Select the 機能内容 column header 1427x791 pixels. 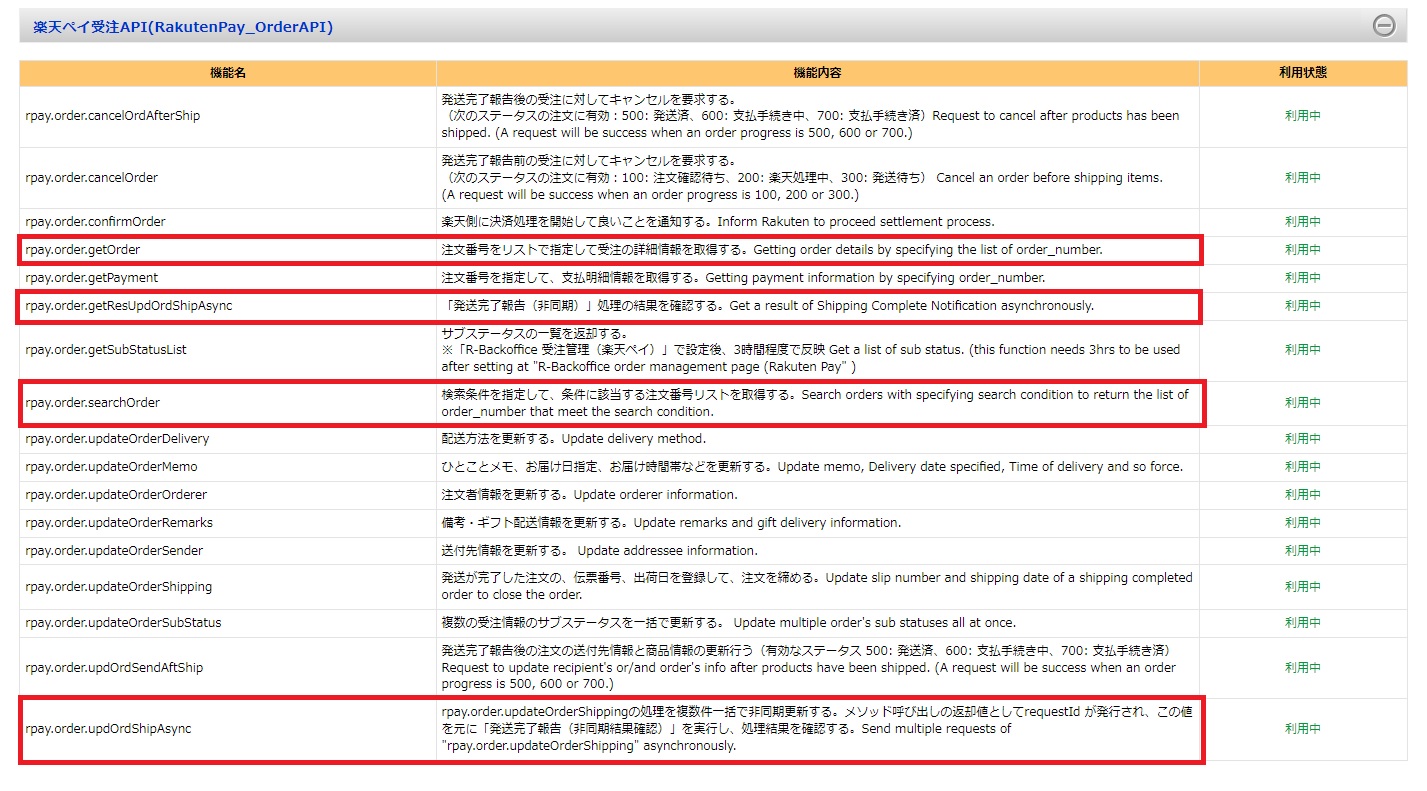tap(817, 73)
